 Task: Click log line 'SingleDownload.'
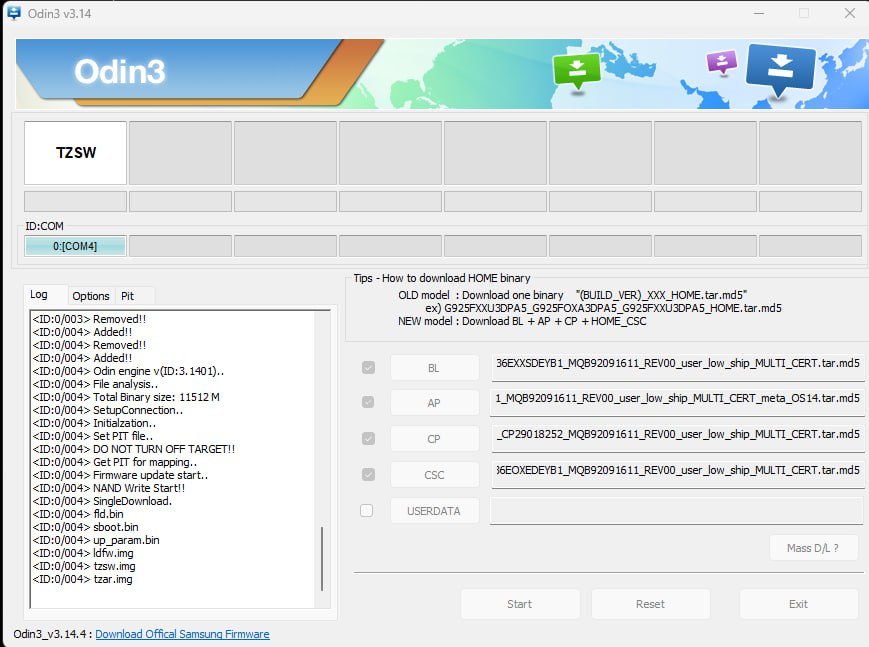click(x=103, y=501)
